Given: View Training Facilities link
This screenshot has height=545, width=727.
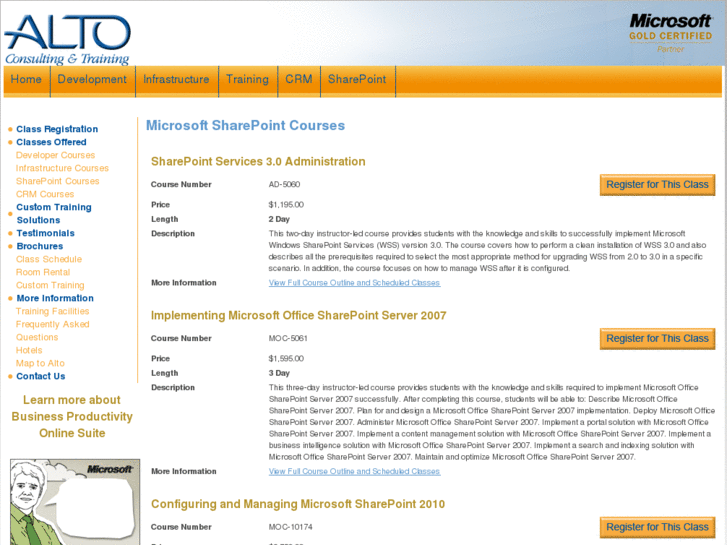Looking at the screenshot, I should 52,311.
